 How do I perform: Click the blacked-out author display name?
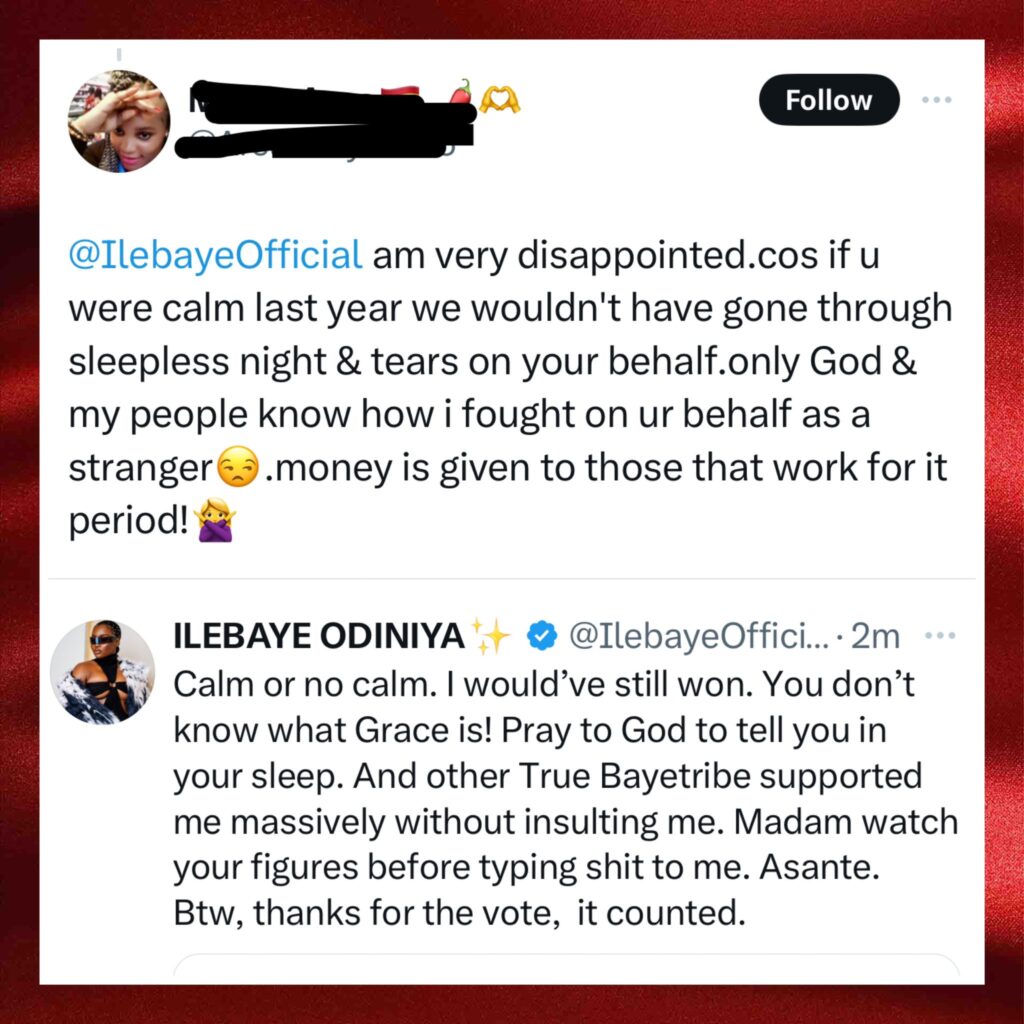tap(320, 102)
